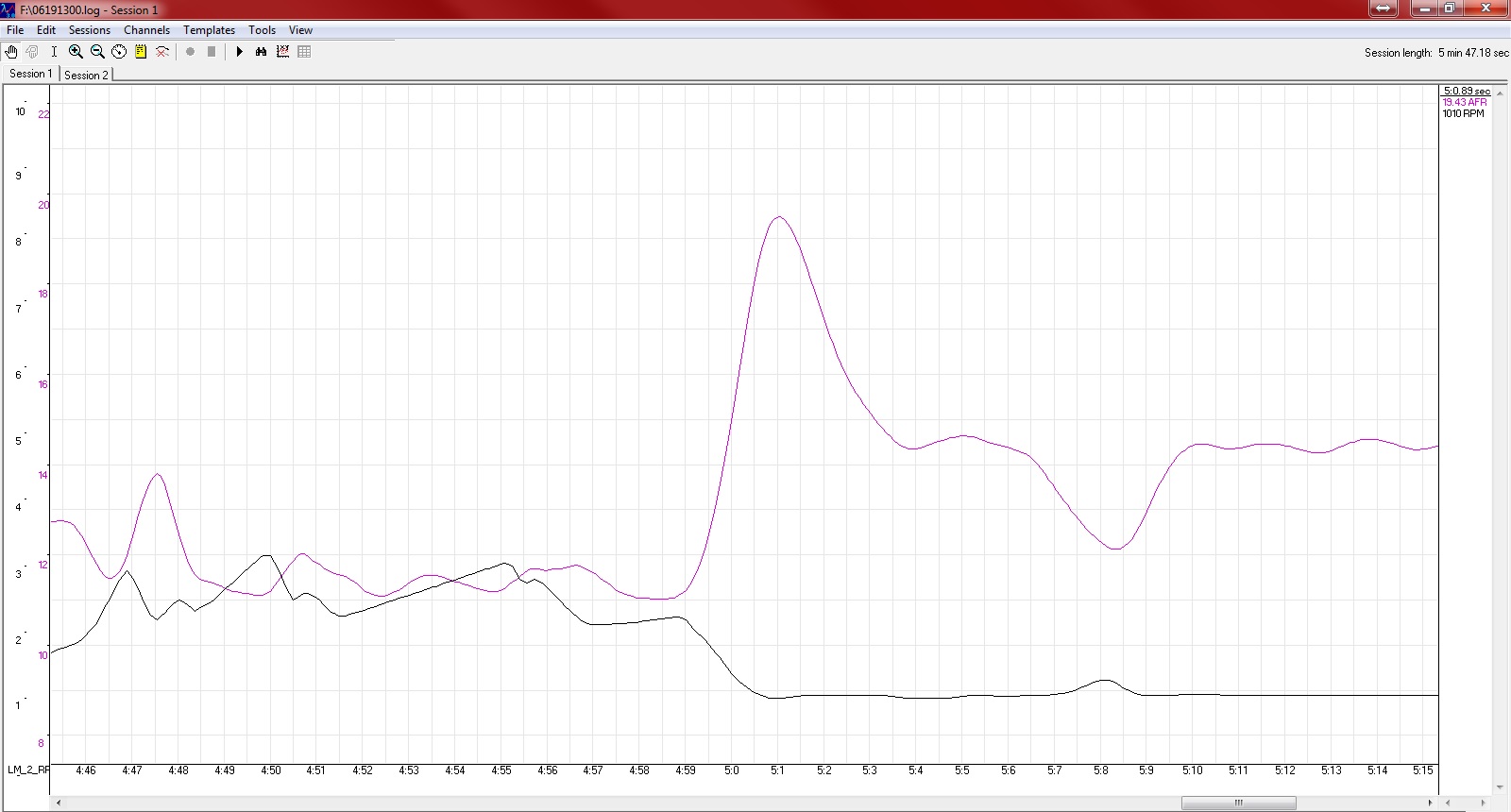Select the hand pan tool
This screenshot has height=812, width=1511.
[11, 52]
